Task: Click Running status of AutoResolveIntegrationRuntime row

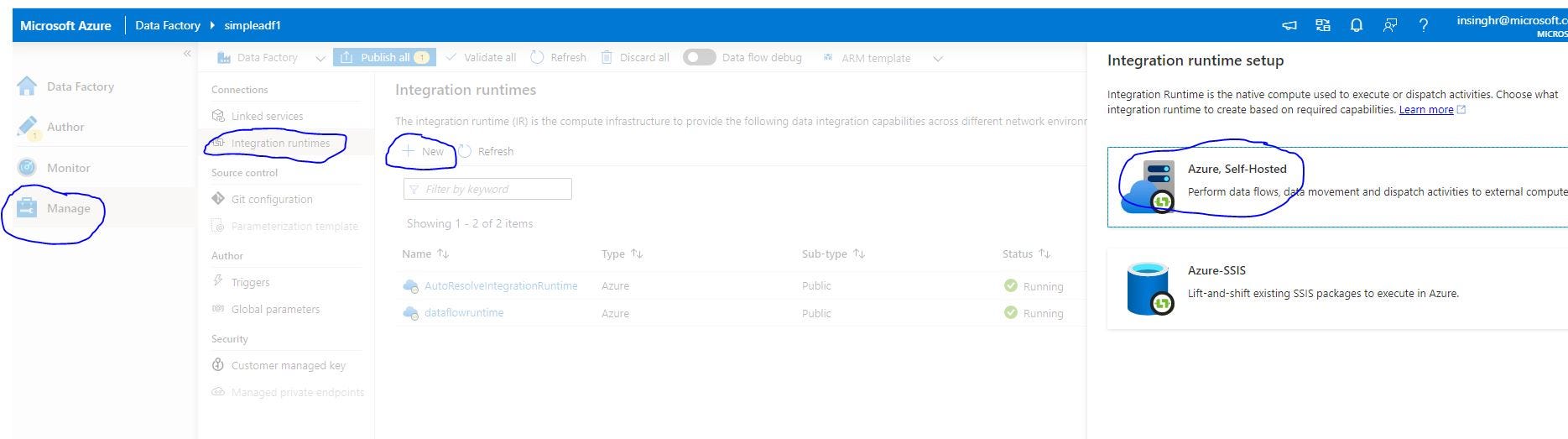Action: tap(1034, 286)
